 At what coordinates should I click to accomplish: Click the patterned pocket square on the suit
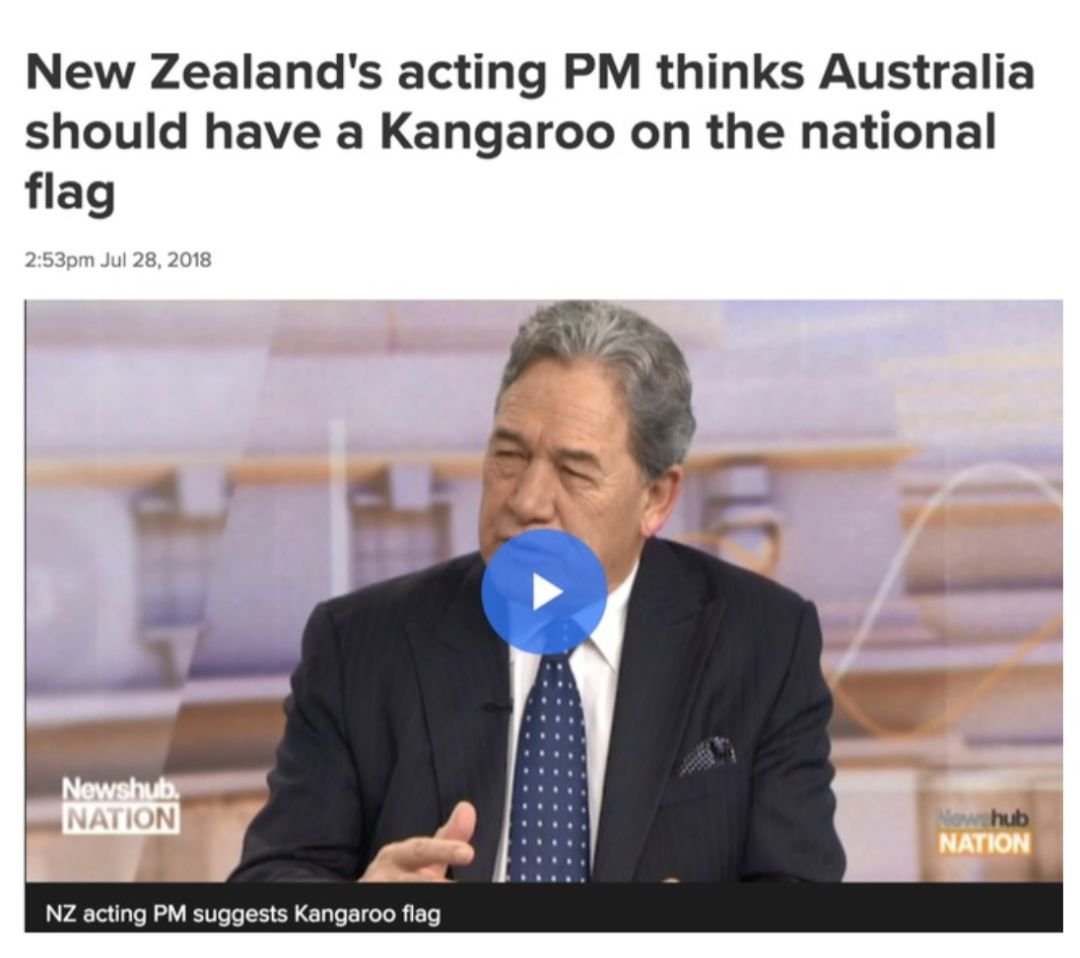706,756
